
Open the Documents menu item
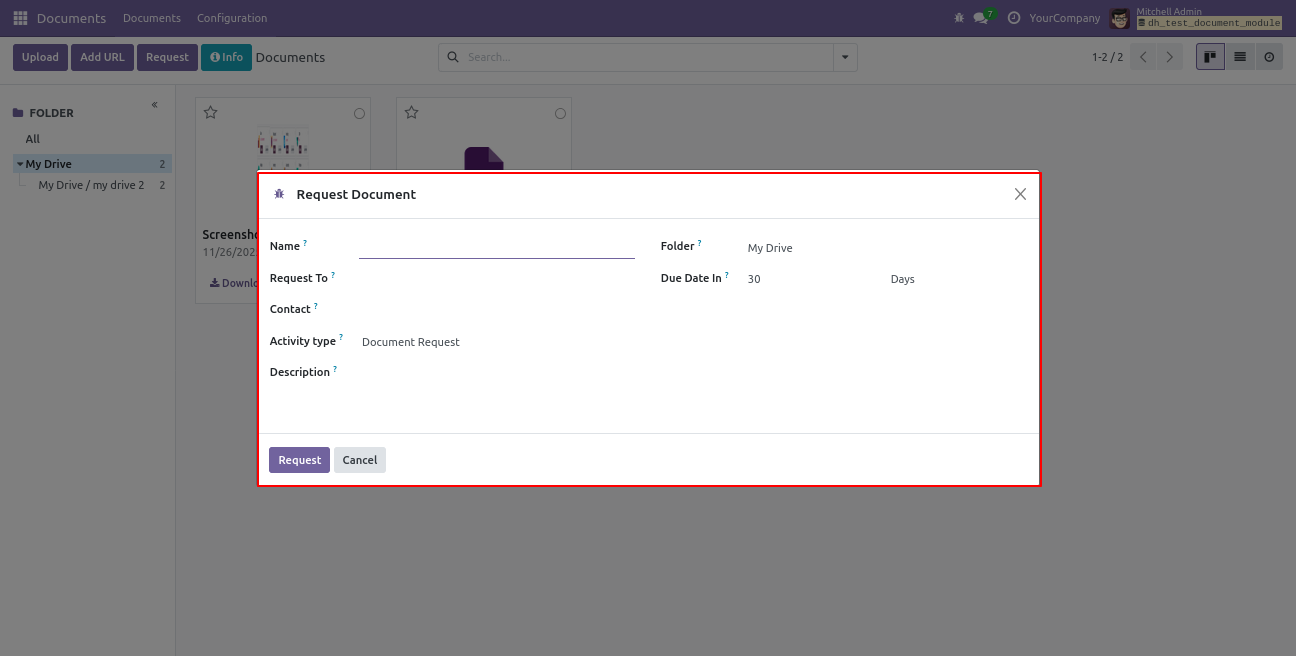tap(152, 18)
